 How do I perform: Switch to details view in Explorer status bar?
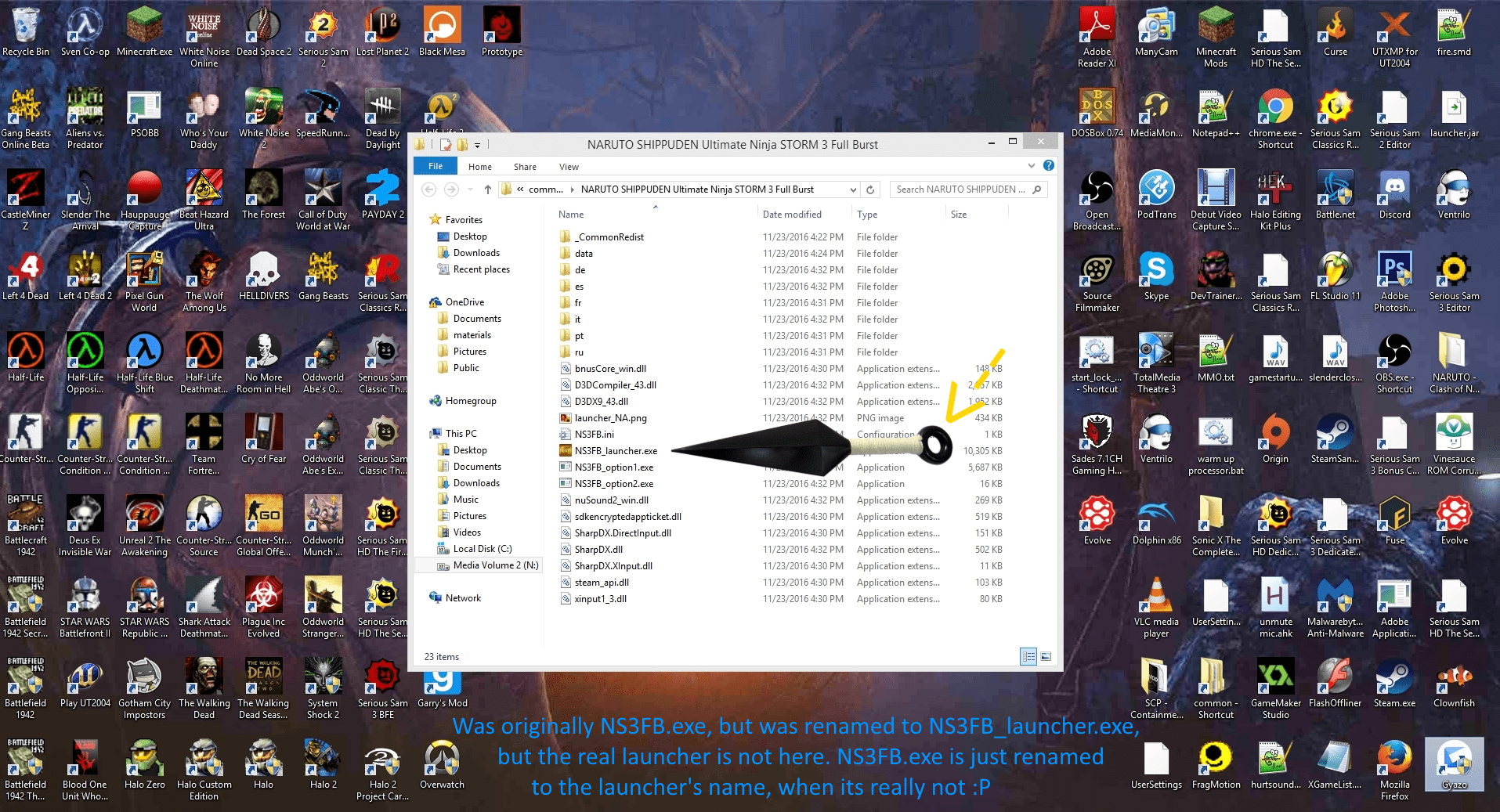pyautogui.click(x=1028, y=656)
